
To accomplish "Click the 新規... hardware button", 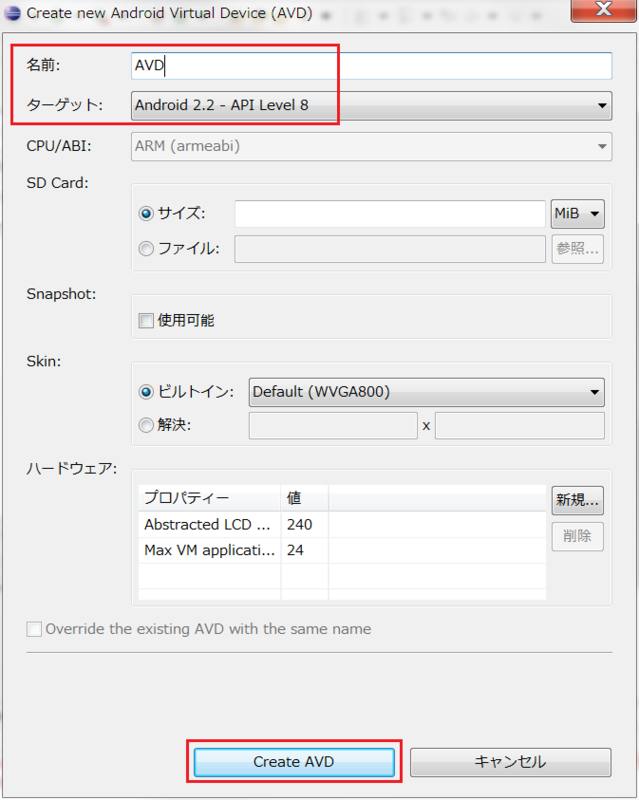I will [x=578, y=501].
